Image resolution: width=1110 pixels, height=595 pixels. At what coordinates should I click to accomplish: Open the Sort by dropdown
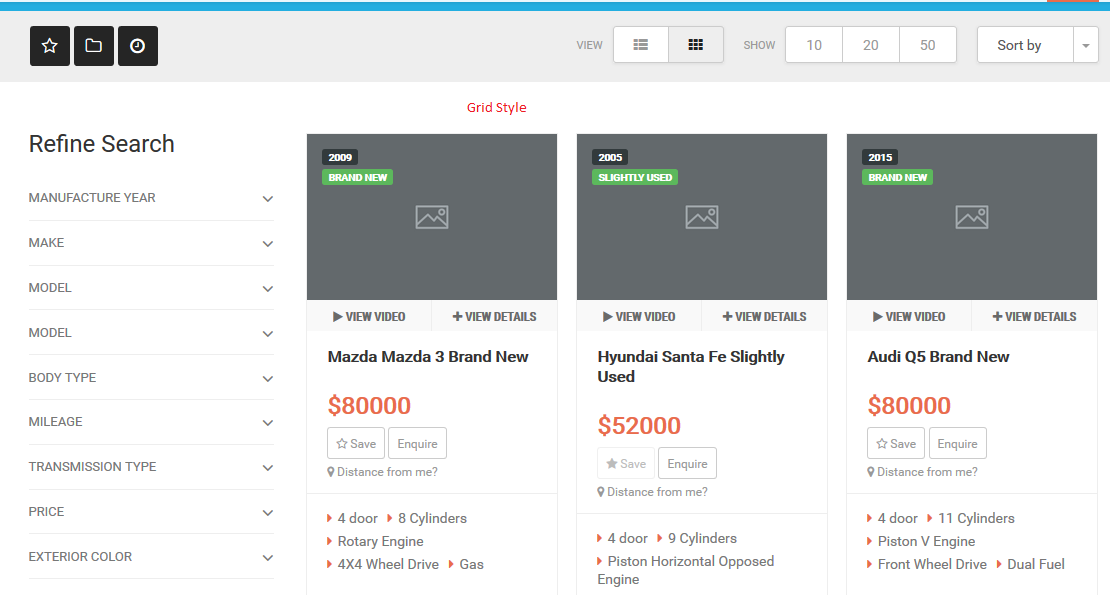click(1038, 45)
